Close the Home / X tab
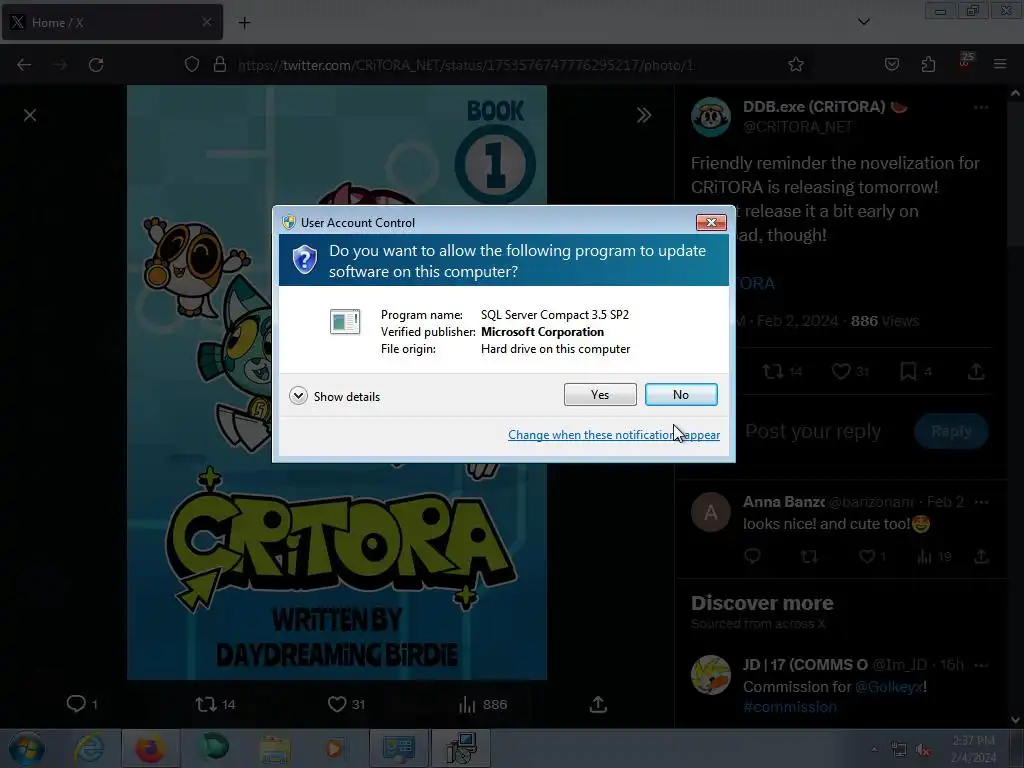 206,22
